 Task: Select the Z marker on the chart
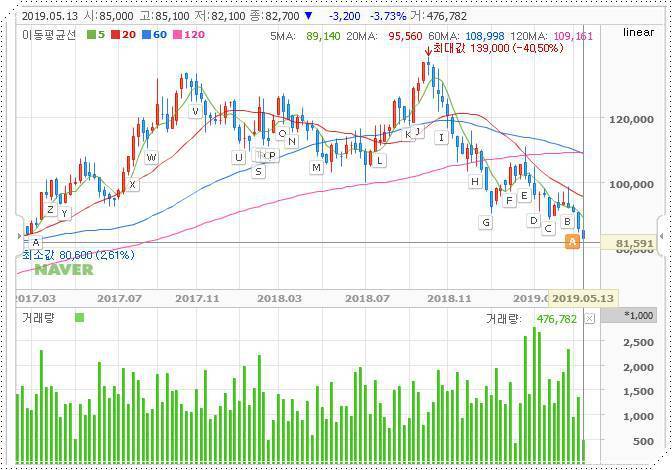click(x=51, y=209)
